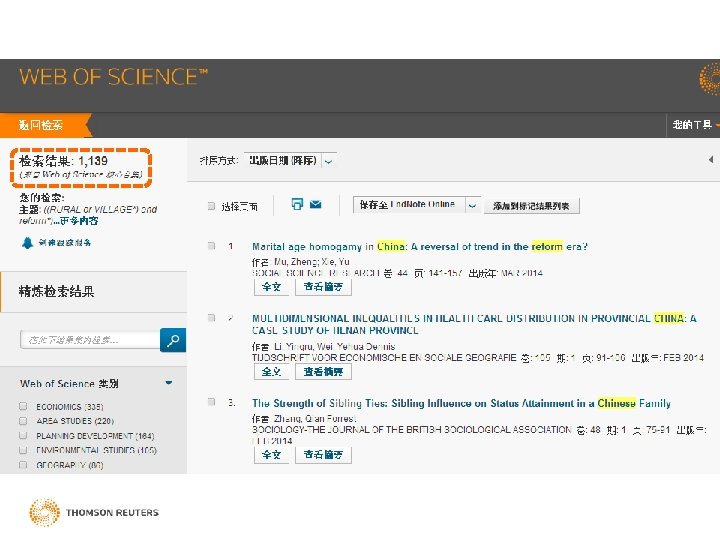Open The Strength of Sibling Ties article
720x540 pixels.
click(x=461, y=403)
